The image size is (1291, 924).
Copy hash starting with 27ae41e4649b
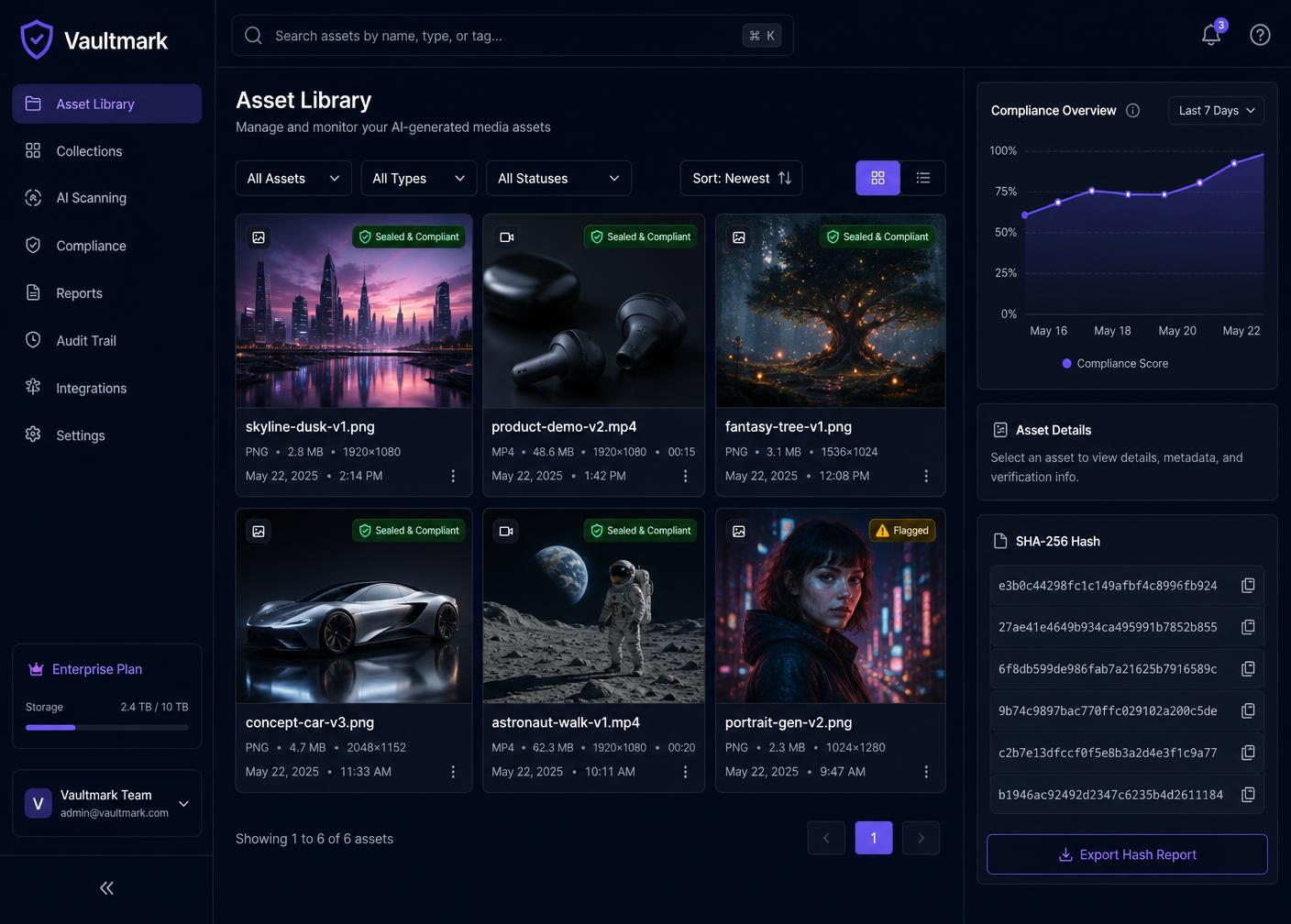1248,627
